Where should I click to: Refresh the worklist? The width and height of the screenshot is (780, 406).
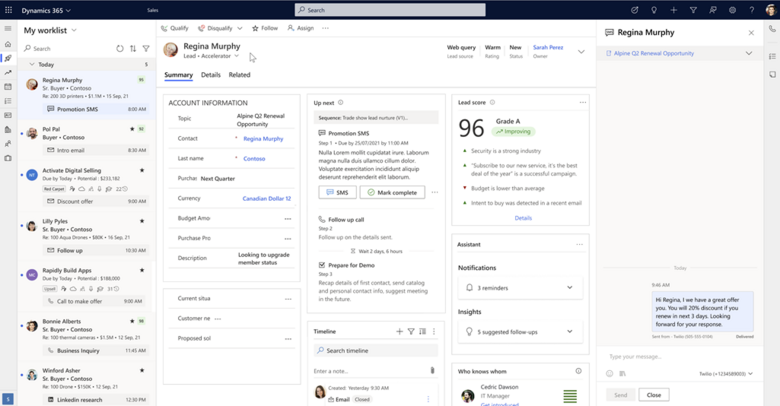(120, 48)
